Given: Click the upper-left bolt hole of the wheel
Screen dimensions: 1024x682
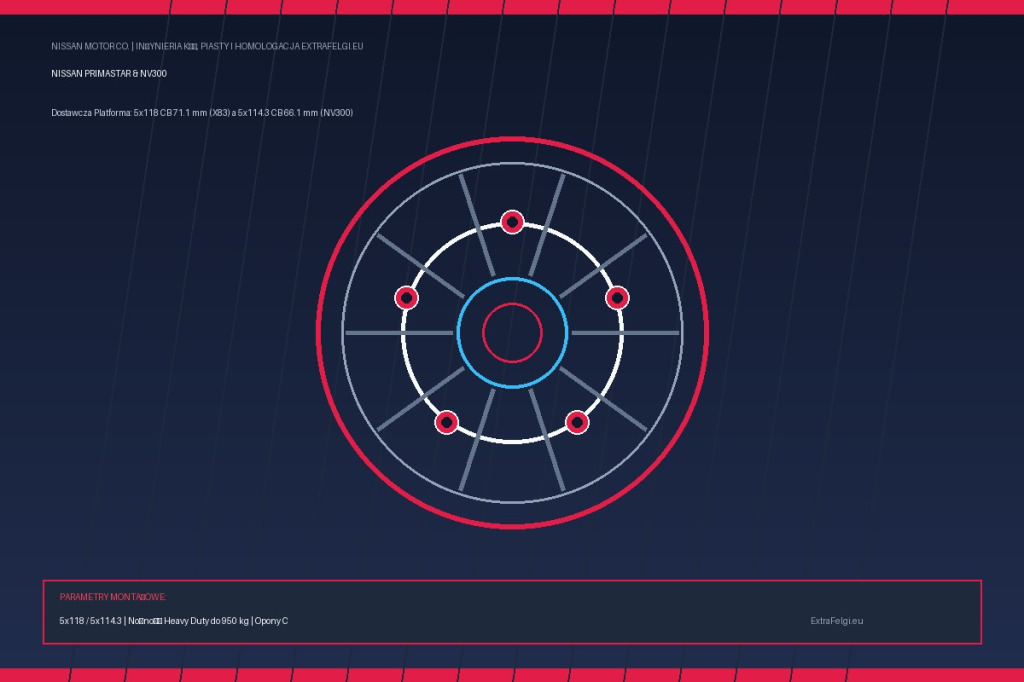Looking at the screenshot, I should [x=407, y=298].
